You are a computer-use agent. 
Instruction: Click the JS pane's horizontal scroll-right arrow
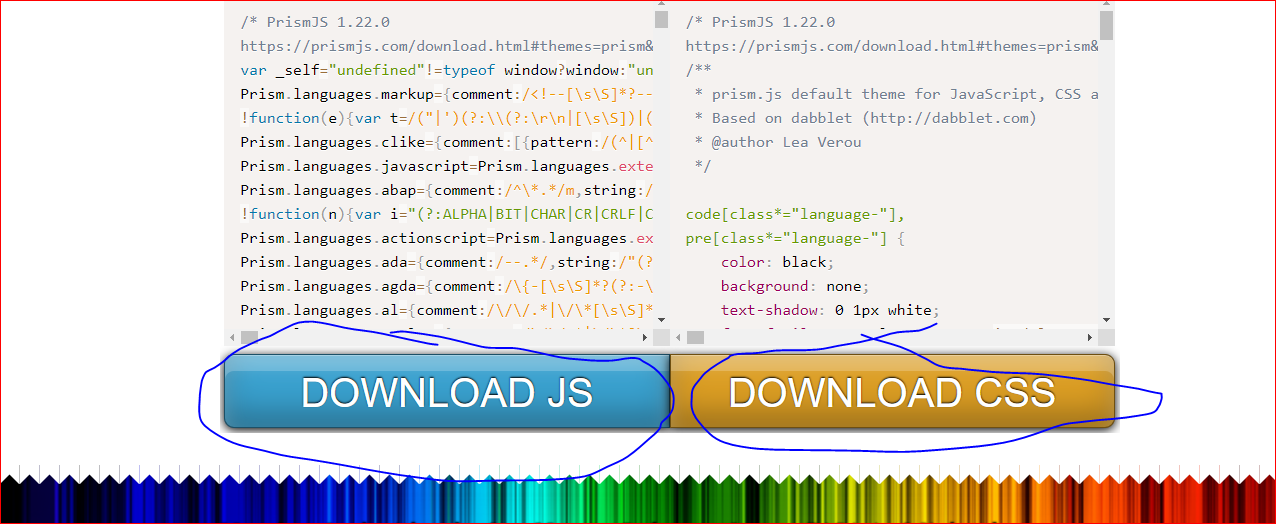[x=647, y=337]
